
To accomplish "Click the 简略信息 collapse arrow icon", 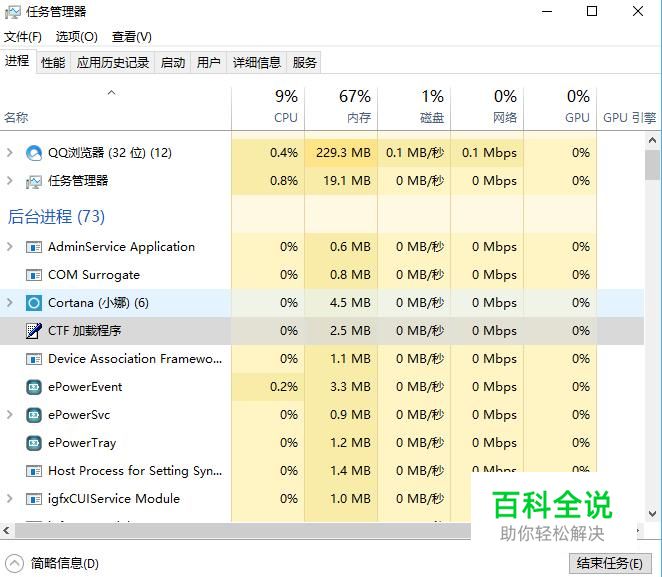I will [14, 563].
